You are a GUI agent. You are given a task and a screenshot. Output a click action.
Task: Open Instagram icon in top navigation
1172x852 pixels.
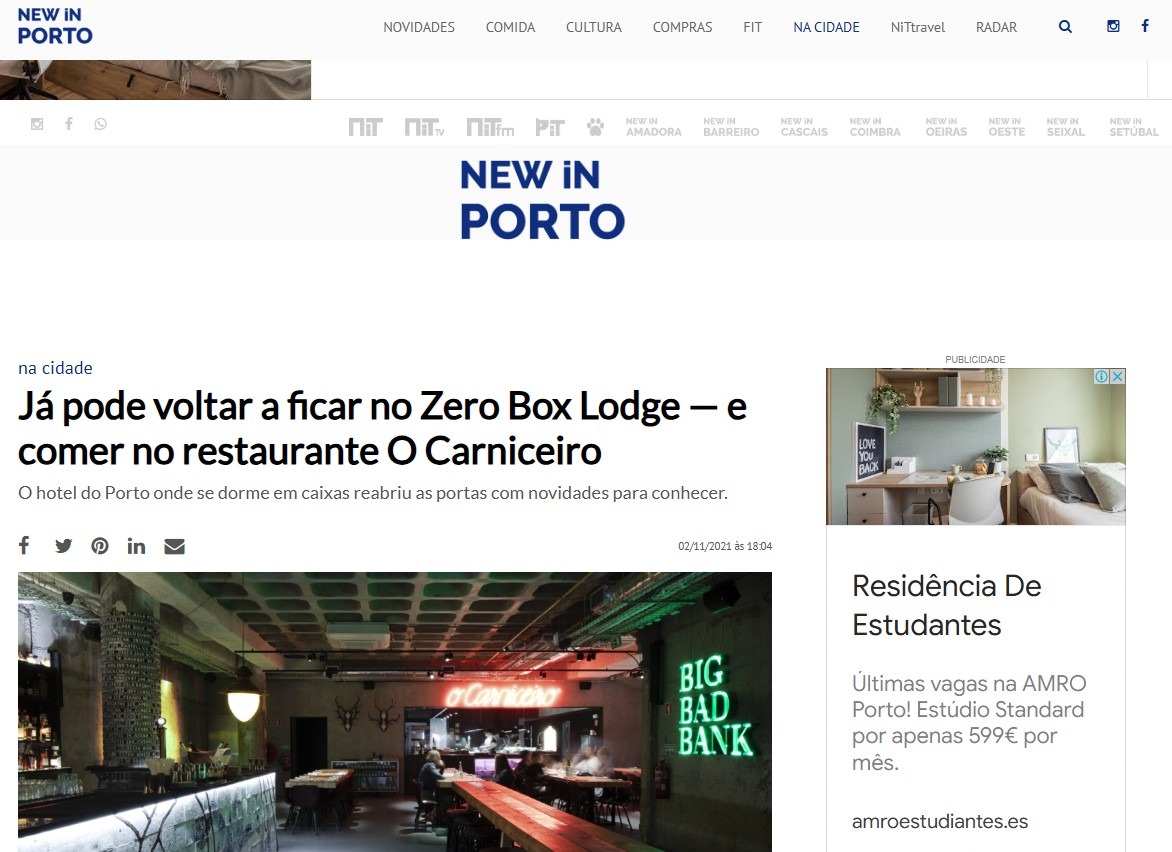coord(1113,26)
